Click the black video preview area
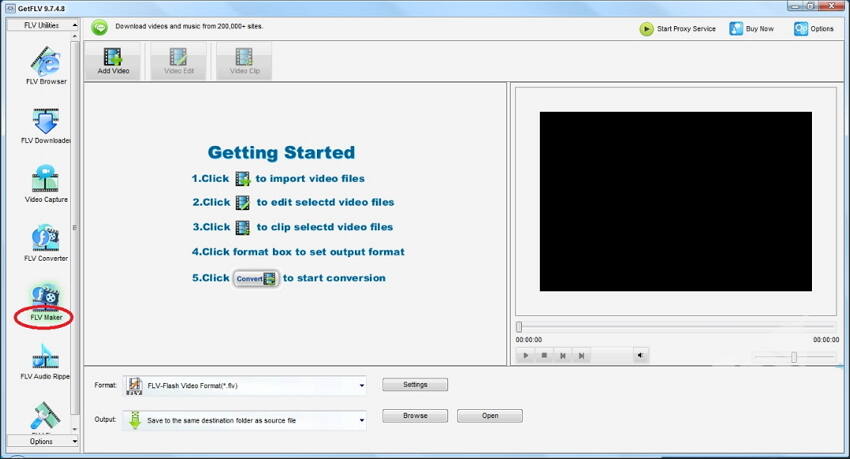Image resolution: width=850 pixels, height=459 pixels. pos(675,202)
